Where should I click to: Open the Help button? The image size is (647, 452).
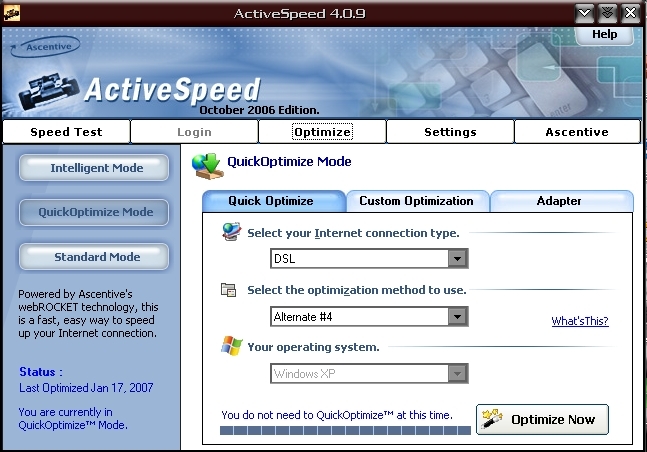click(604, 35)
